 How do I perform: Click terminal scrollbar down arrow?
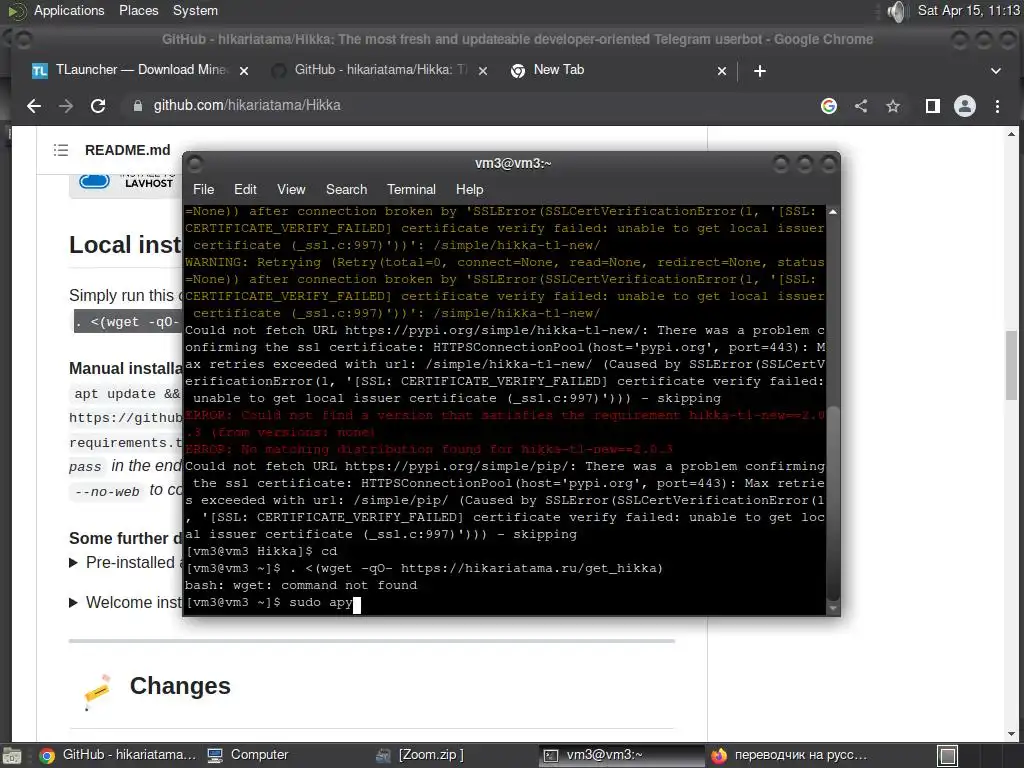click(833, 608)
